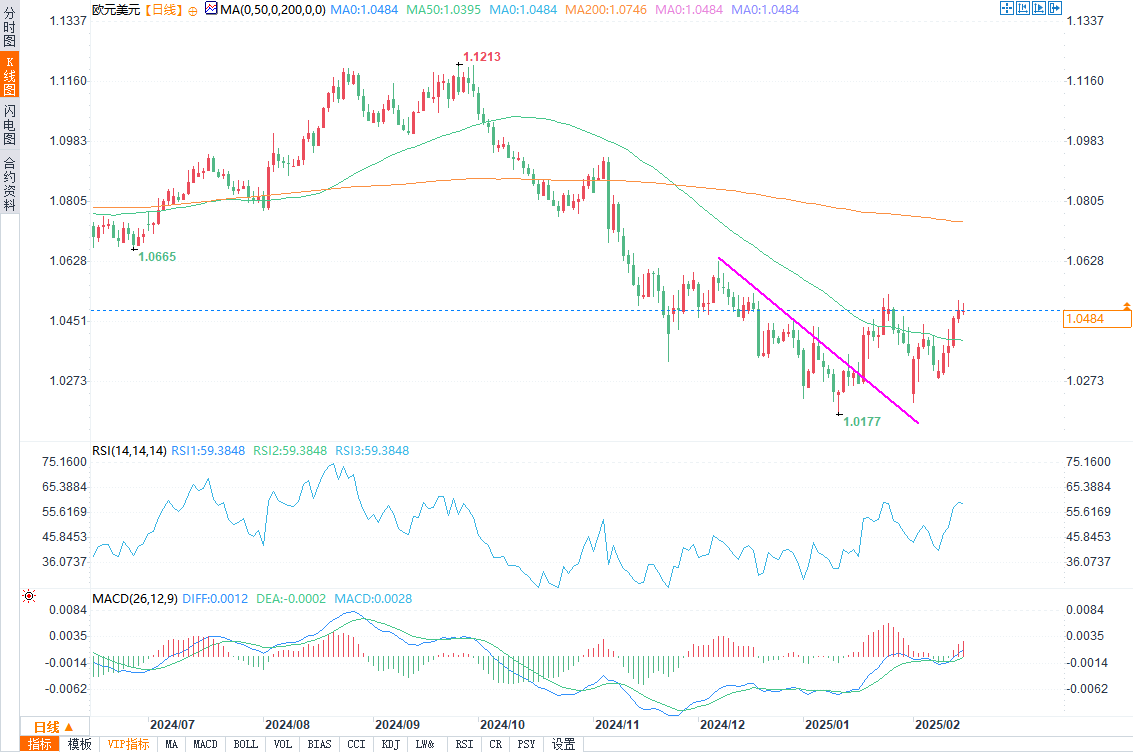
Task: Click the 2024/12 date label on the time axis
Action: tap(723, 725)
